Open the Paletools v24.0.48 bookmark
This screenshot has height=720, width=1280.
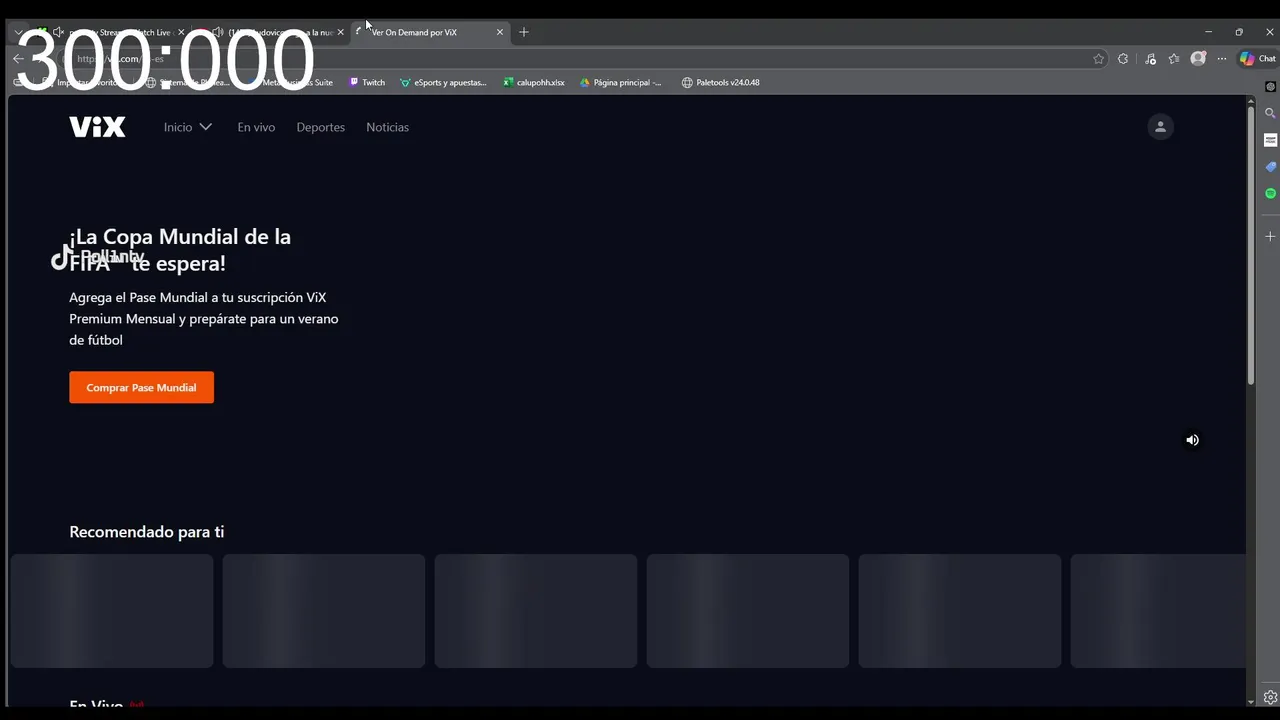click(720, 82)
